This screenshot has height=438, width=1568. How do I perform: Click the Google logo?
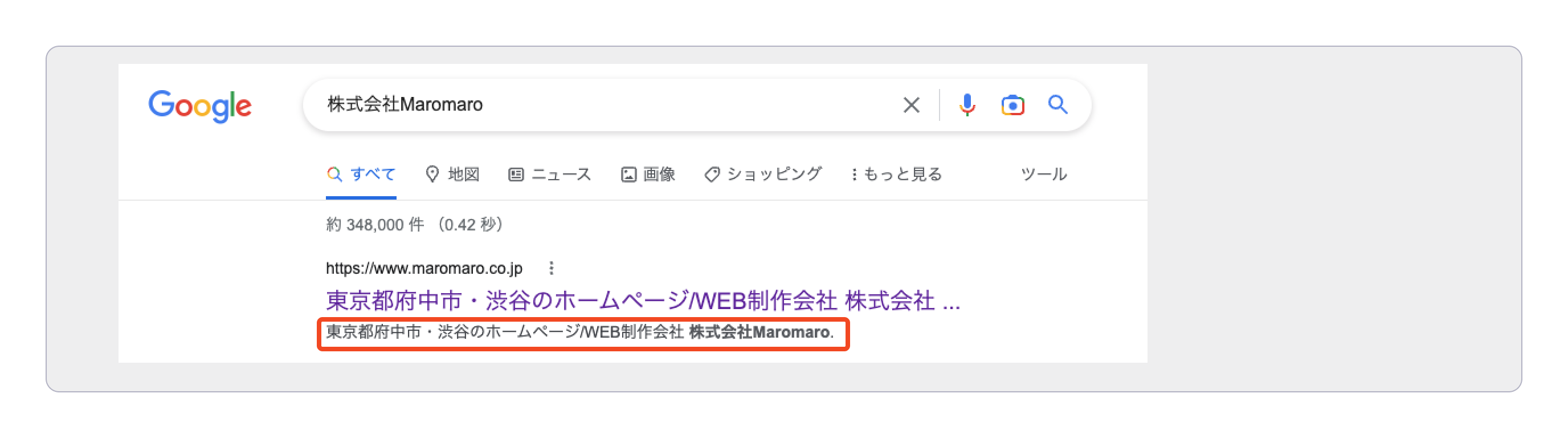(x=199, y=106)
